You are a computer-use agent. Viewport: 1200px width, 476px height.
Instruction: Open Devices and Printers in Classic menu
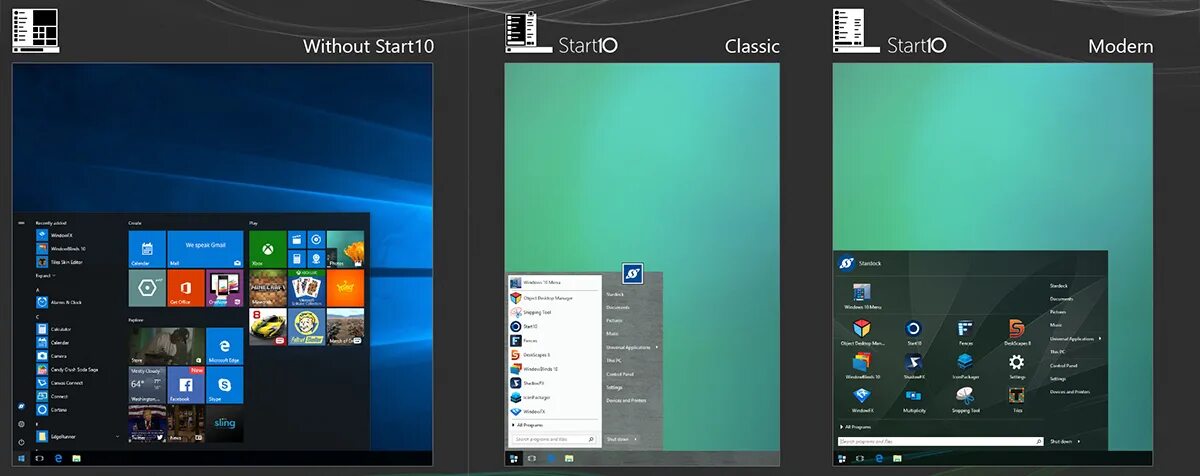625,400
